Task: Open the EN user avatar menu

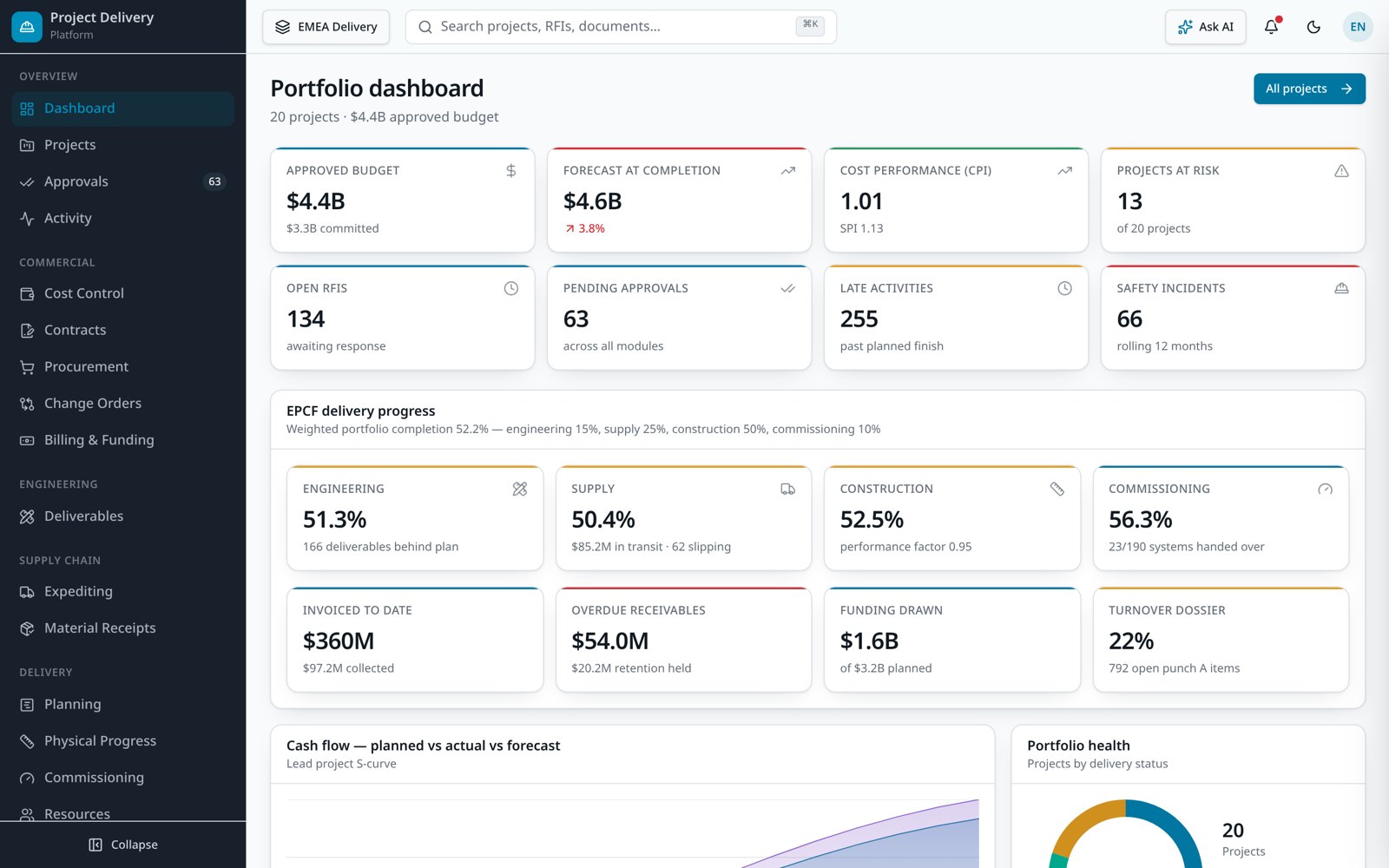Action: click(1358, 27)
